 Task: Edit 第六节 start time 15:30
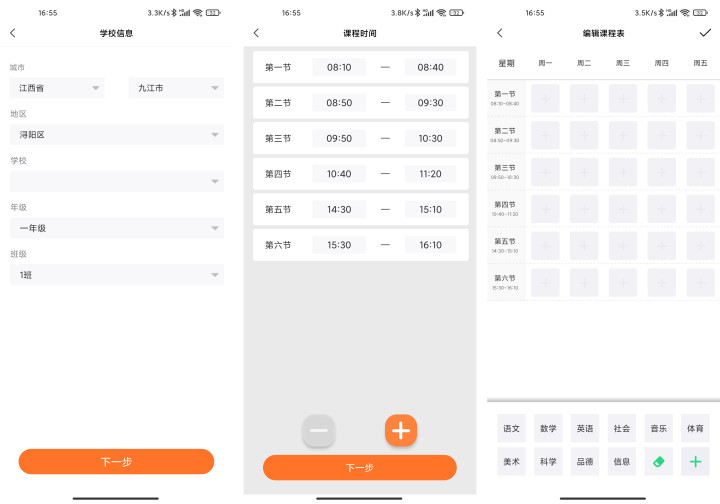pyautogui.click(x=339, y=245)
